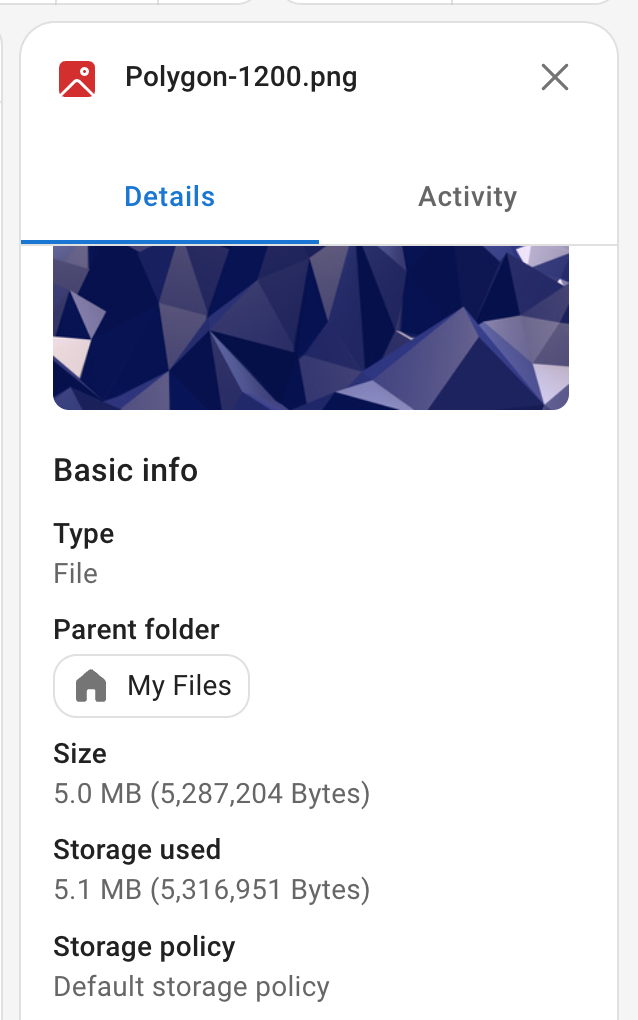The width and height of the screenshot is (638, 1020).
Task: Click the Default storage policy text
Action: [191, 986]
